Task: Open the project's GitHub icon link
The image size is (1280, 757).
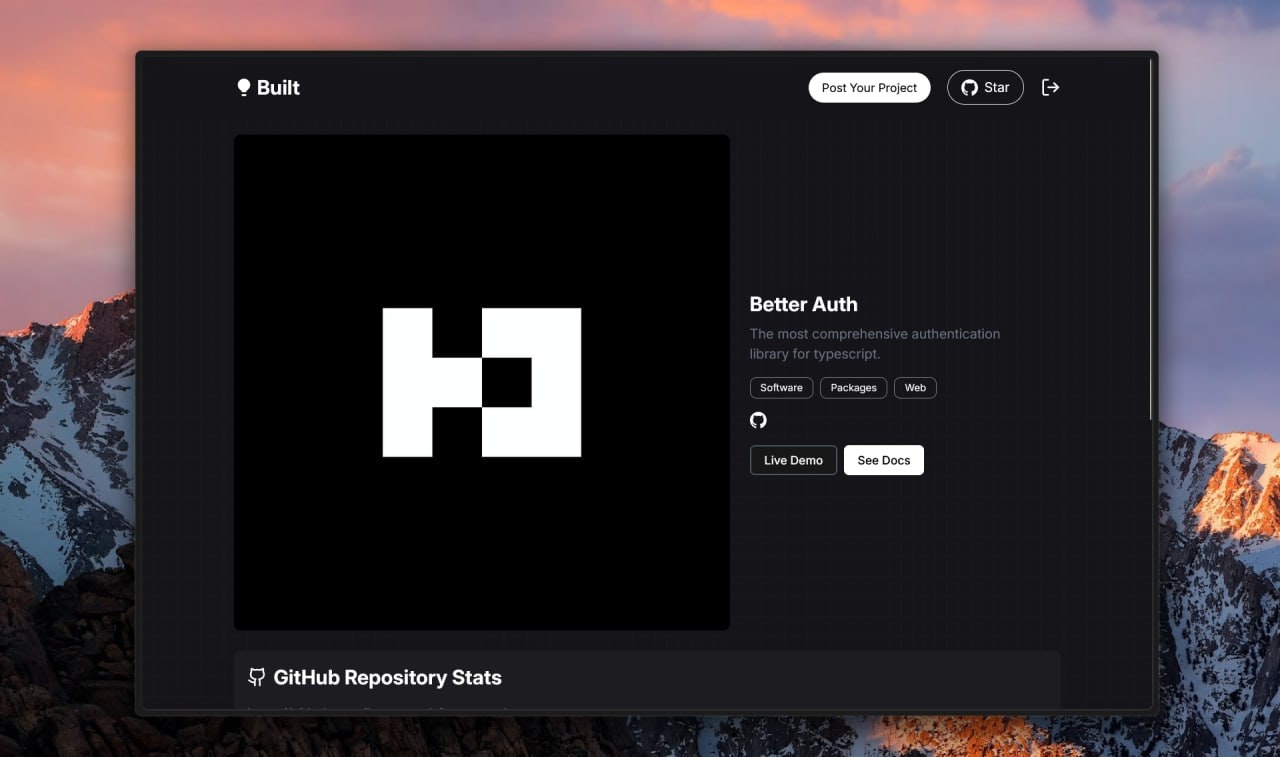Action: click(758, 420)
